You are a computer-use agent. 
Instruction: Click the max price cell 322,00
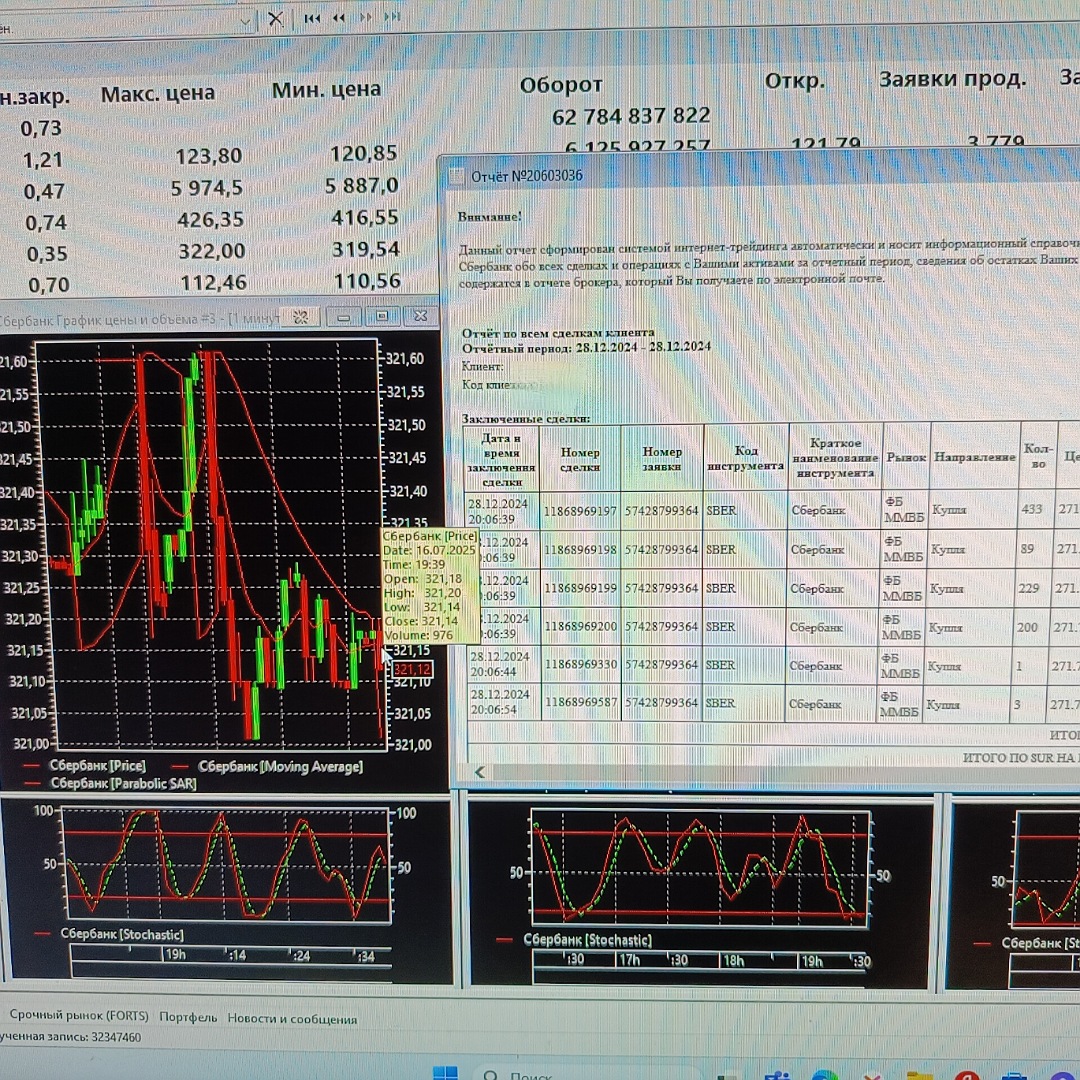211,251
